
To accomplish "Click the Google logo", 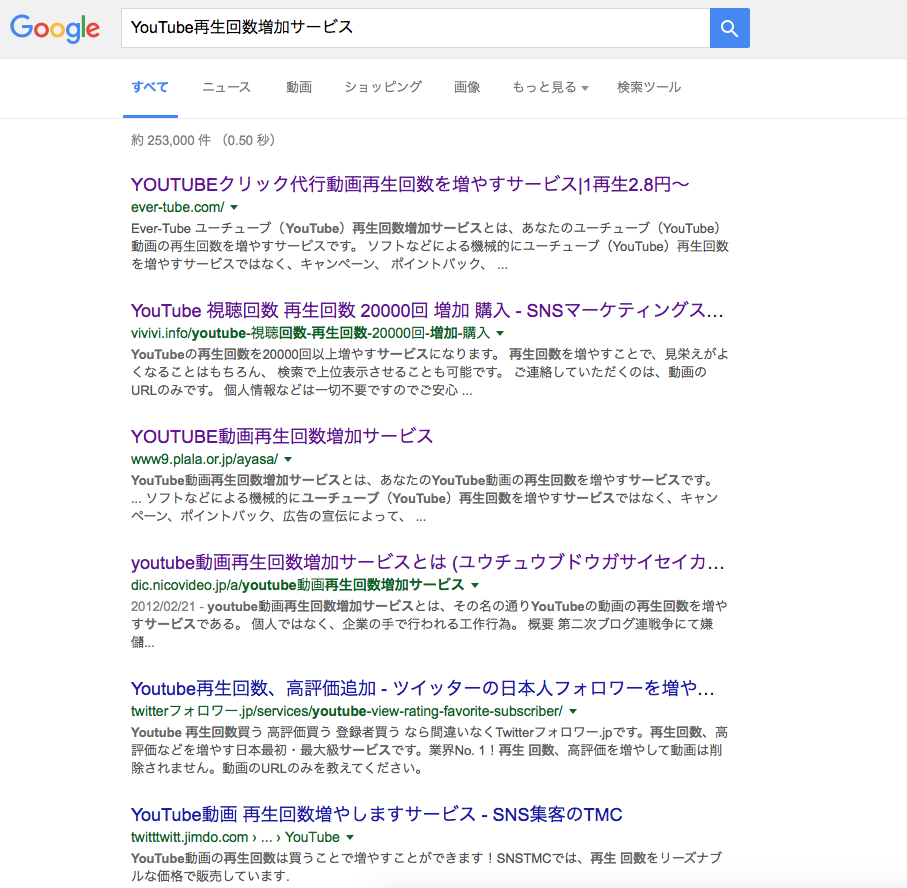I will (x=55, y=28).
